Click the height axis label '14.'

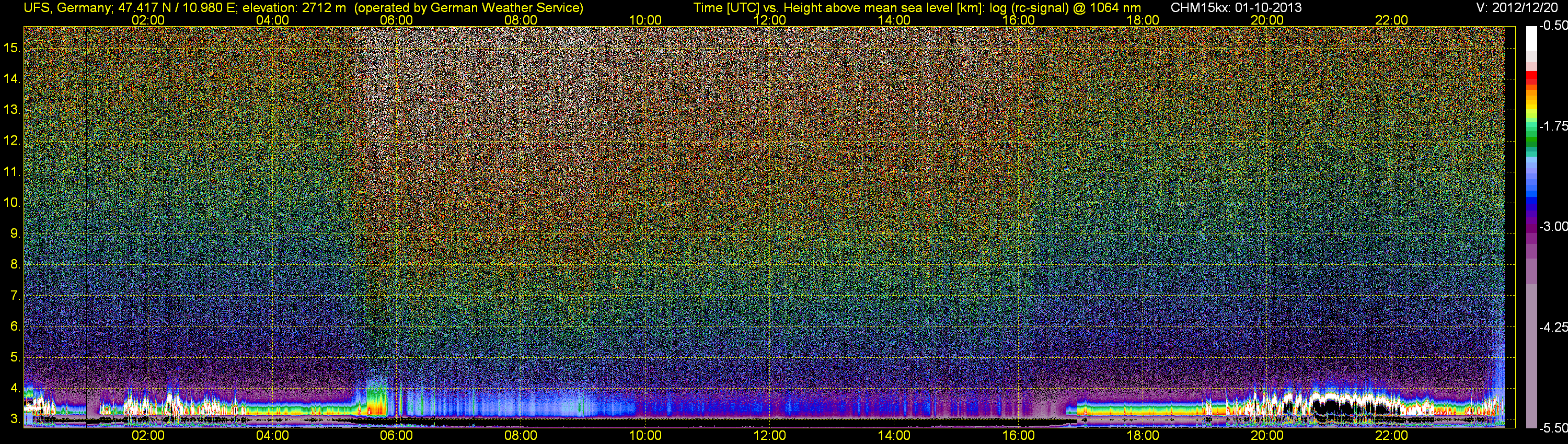[12, 79]
